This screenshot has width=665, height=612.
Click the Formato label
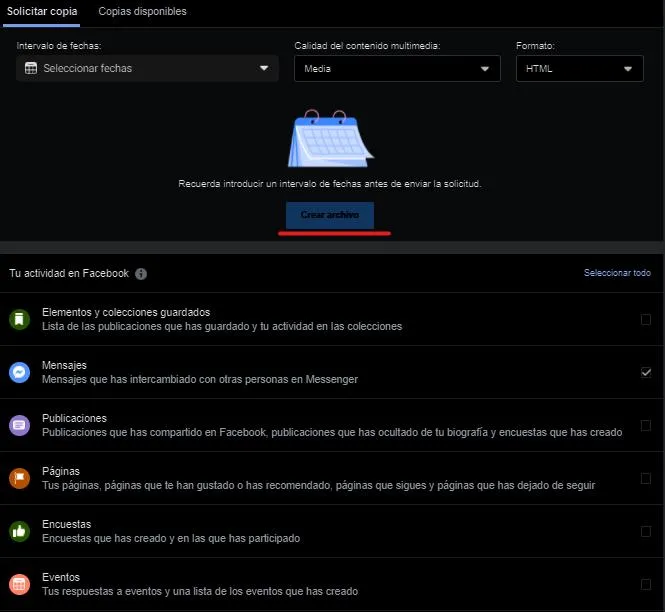pyautogui.click(x=535, y=46)
